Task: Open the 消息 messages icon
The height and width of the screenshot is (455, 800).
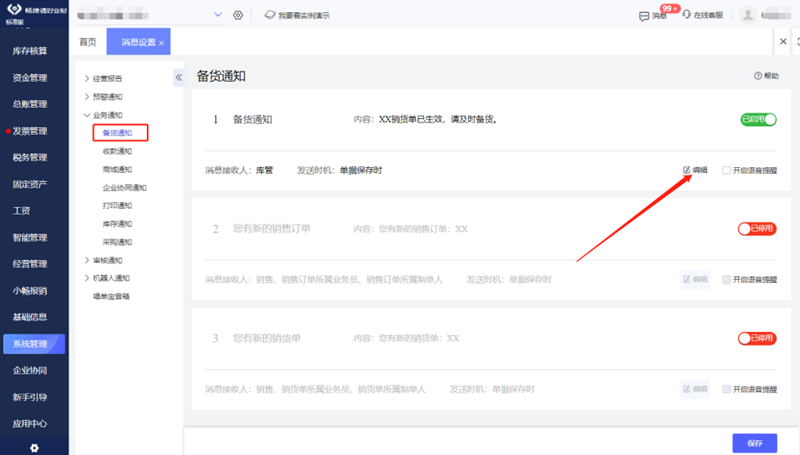Action: [x=644, y=16]
